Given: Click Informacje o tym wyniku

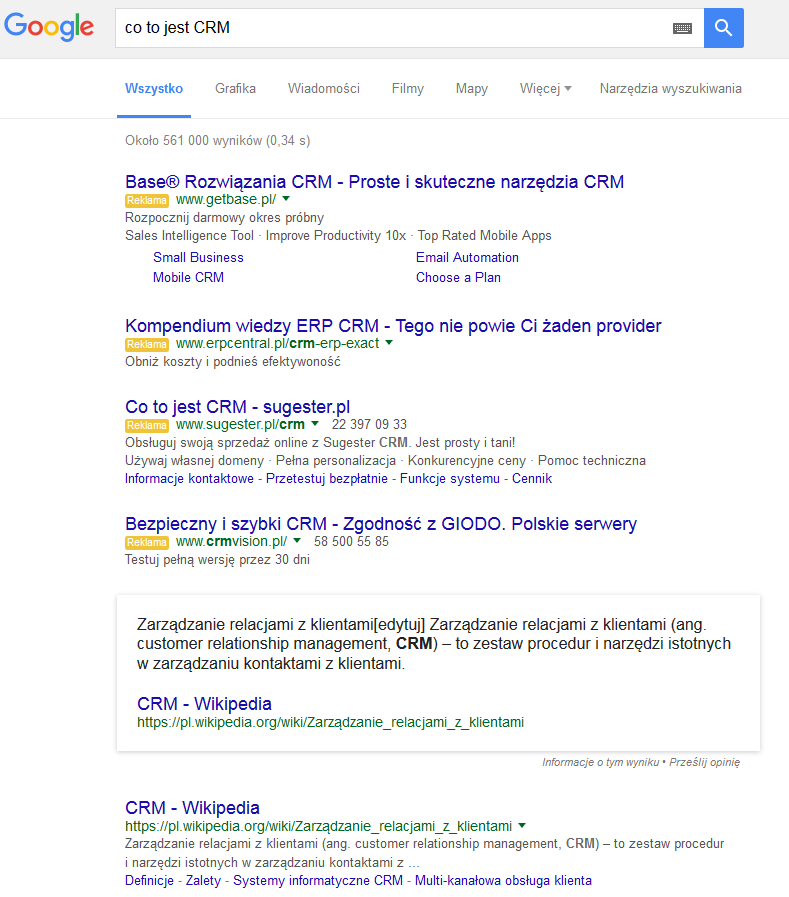Looking at the screenshot, I should pyautogui.click(x=600, y=763).
